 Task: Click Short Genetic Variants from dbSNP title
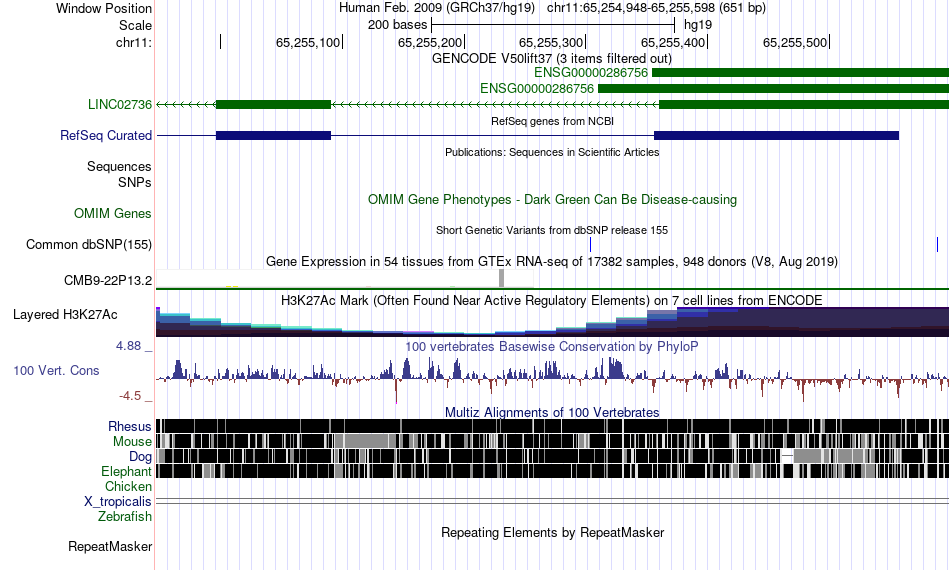click(x=552, y=230)
